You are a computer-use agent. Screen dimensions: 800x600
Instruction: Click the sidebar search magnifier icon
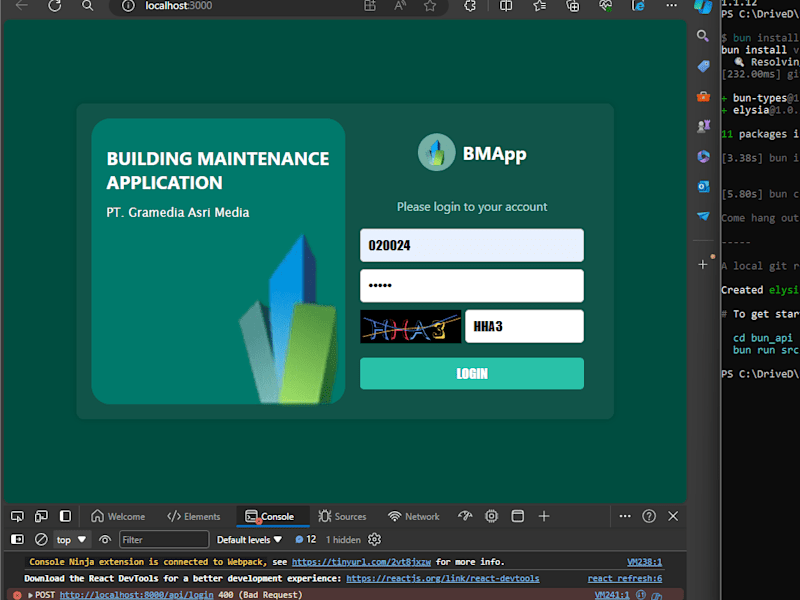[703, 36]
